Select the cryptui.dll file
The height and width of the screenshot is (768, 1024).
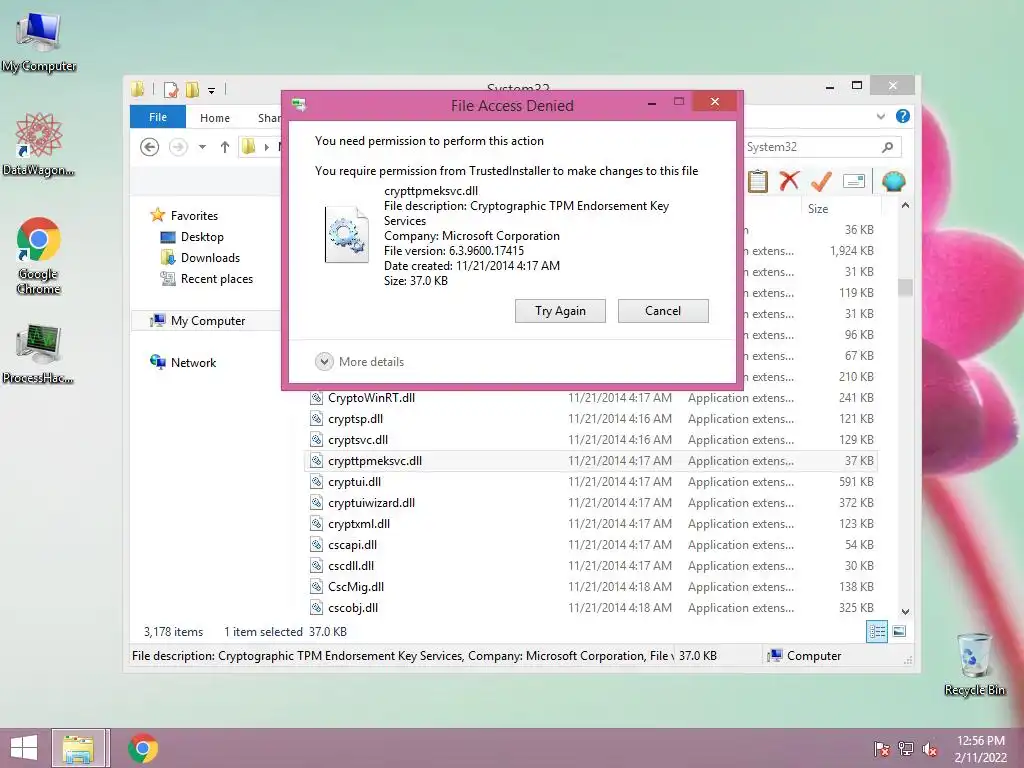[590, 481]
